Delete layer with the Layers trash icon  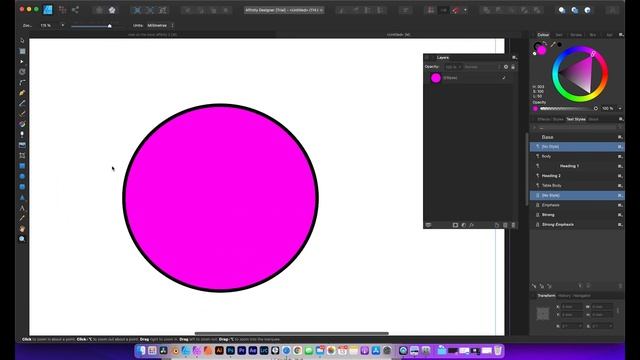pyautogui.click(x=513, y=225)
